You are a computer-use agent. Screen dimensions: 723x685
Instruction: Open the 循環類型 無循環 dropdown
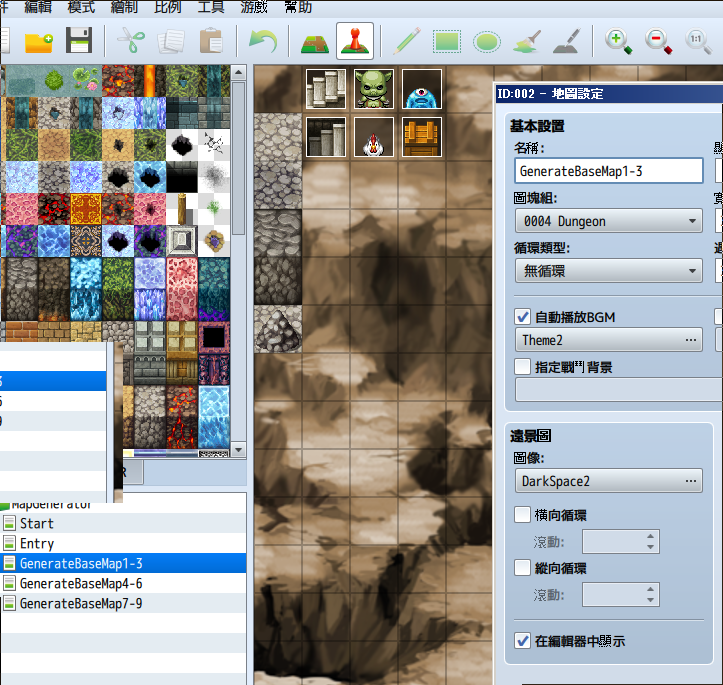click(609, 271)
